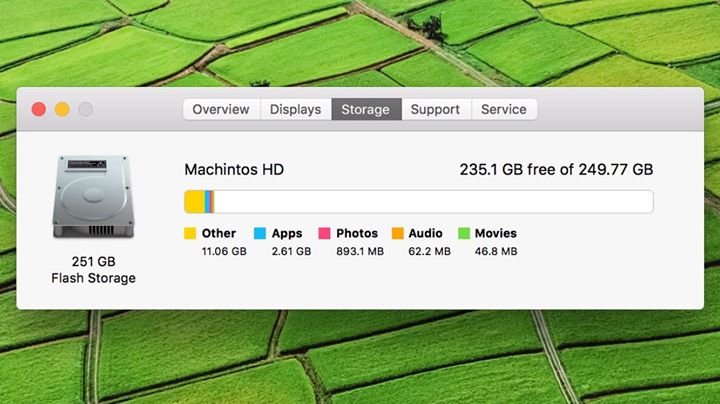Click the yellow segment of storage bar
This screenshot has width=720, height=404.
click(193, 201)
